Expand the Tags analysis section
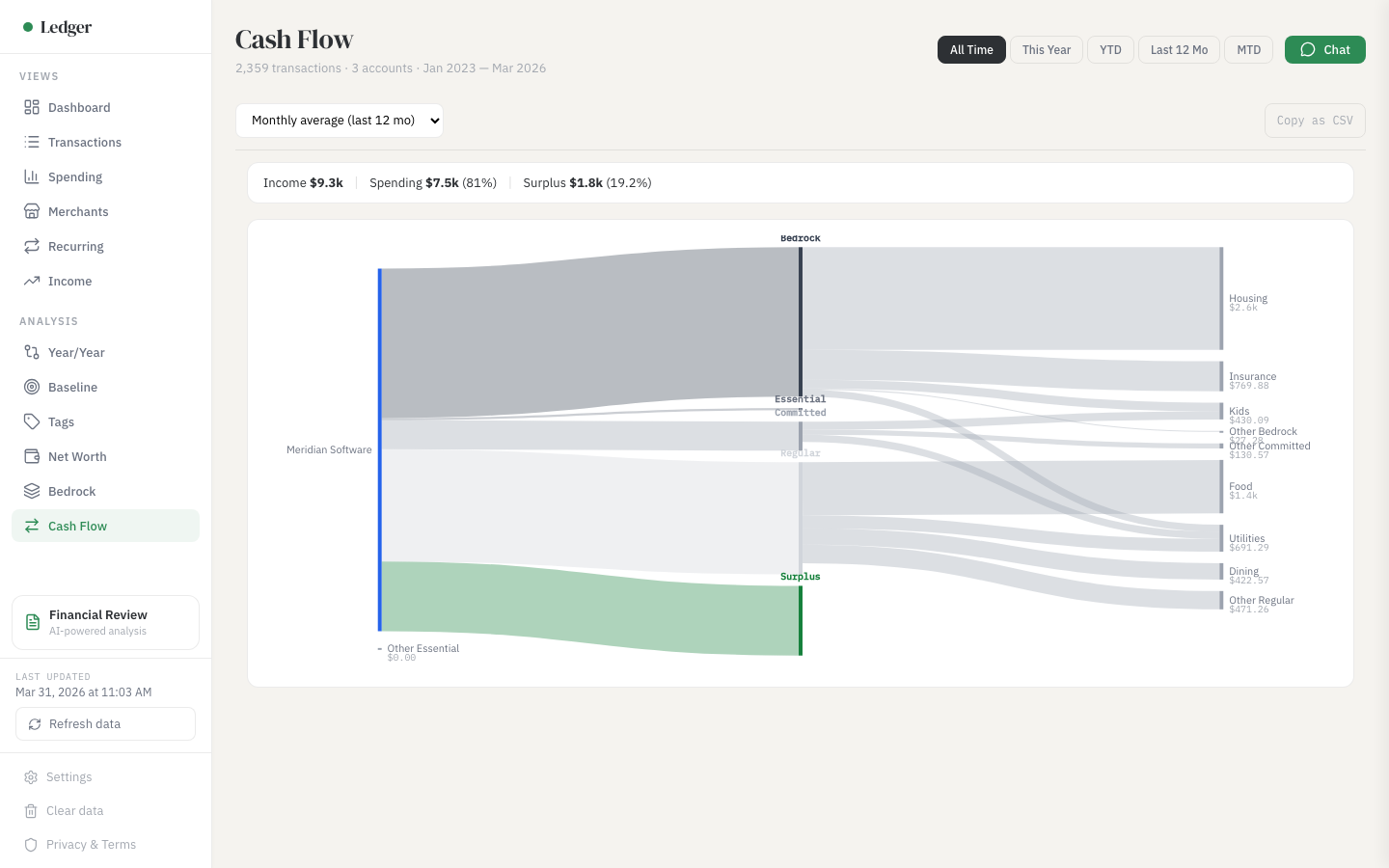Image resolution: width=1389 pixels, height=868 pixels. [x=61, y=421]
